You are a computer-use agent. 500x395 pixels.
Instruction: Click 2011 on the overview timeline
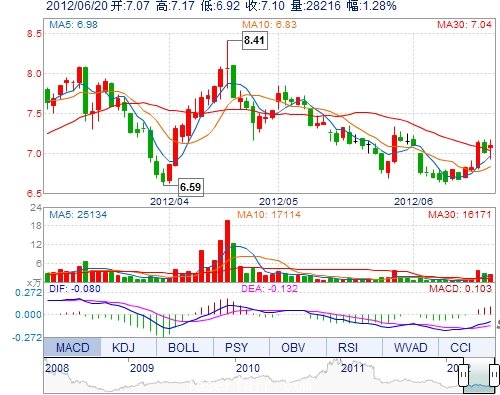tap(353, 368)
